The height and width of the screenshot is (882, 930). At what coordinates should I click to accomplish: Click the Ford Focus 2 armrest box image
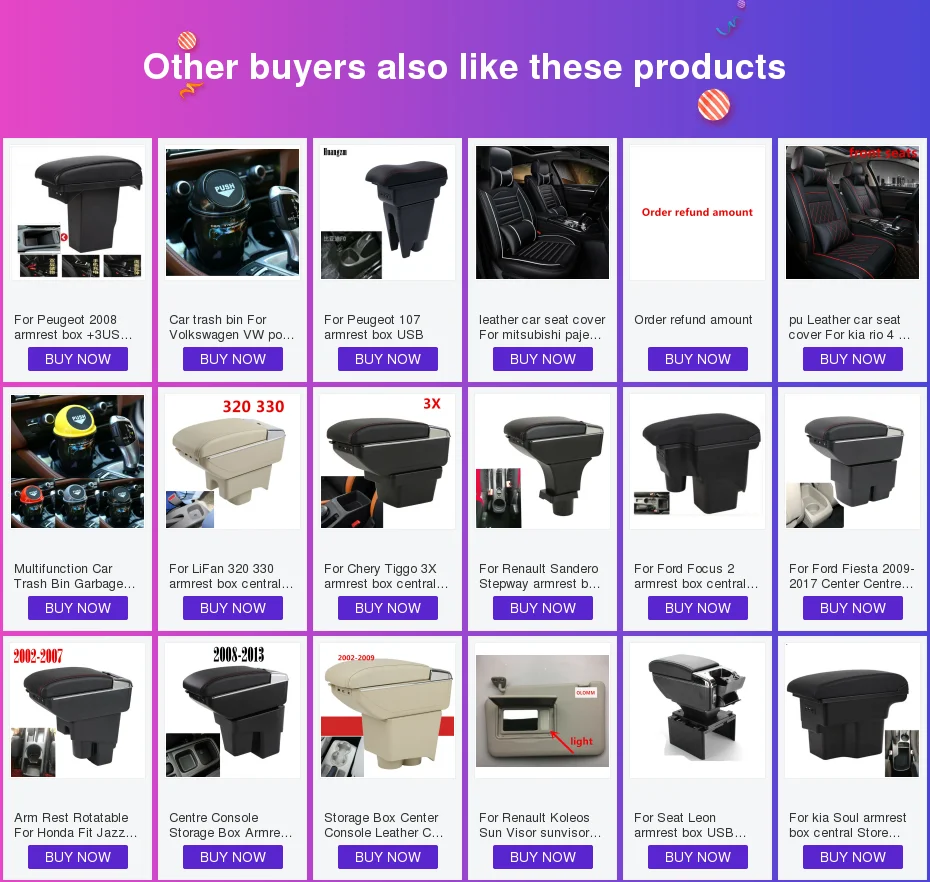pos(698,461)
